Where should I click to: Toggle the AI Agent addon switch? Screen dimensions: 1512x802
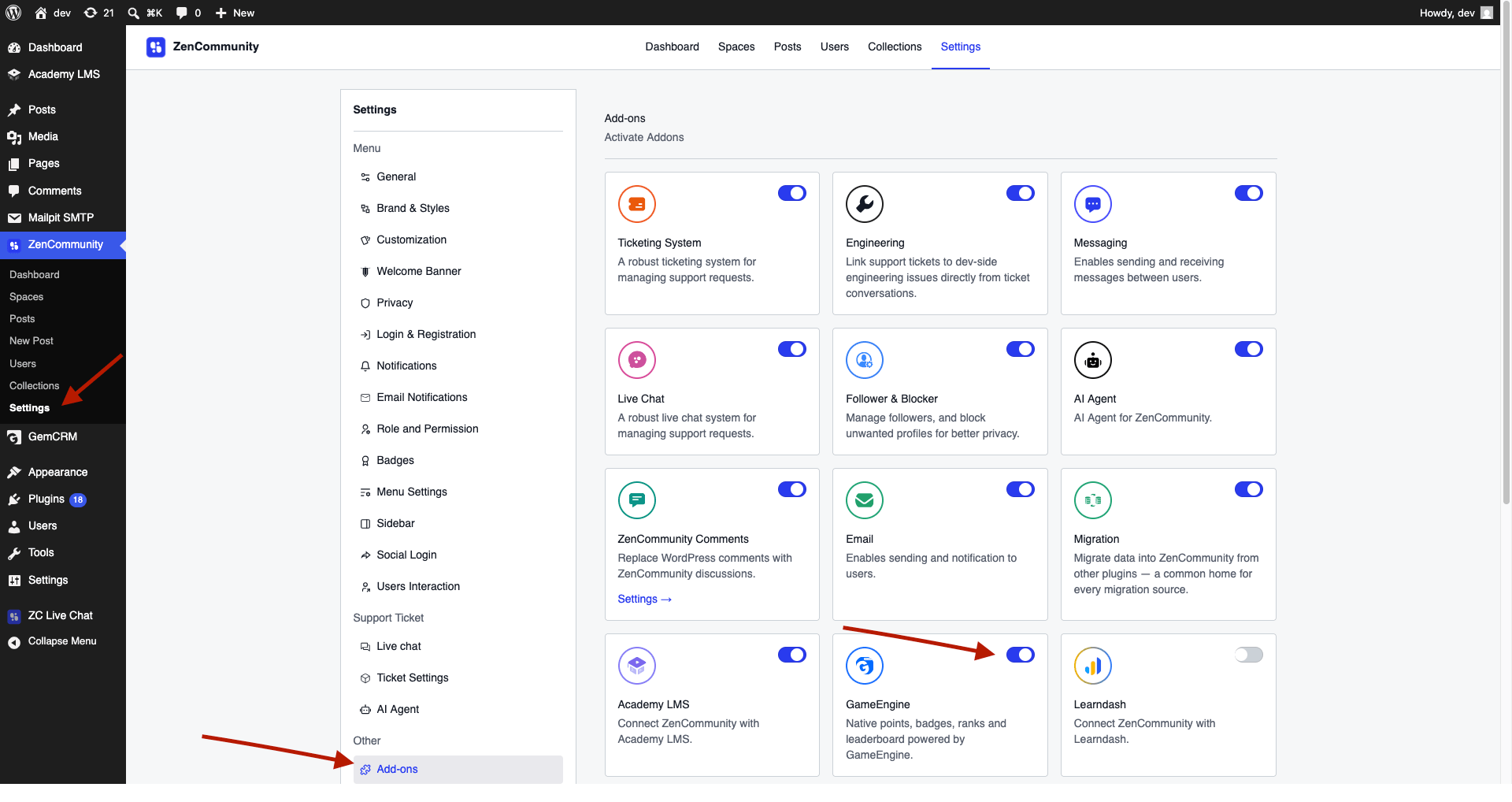[x=1249, y=349]
